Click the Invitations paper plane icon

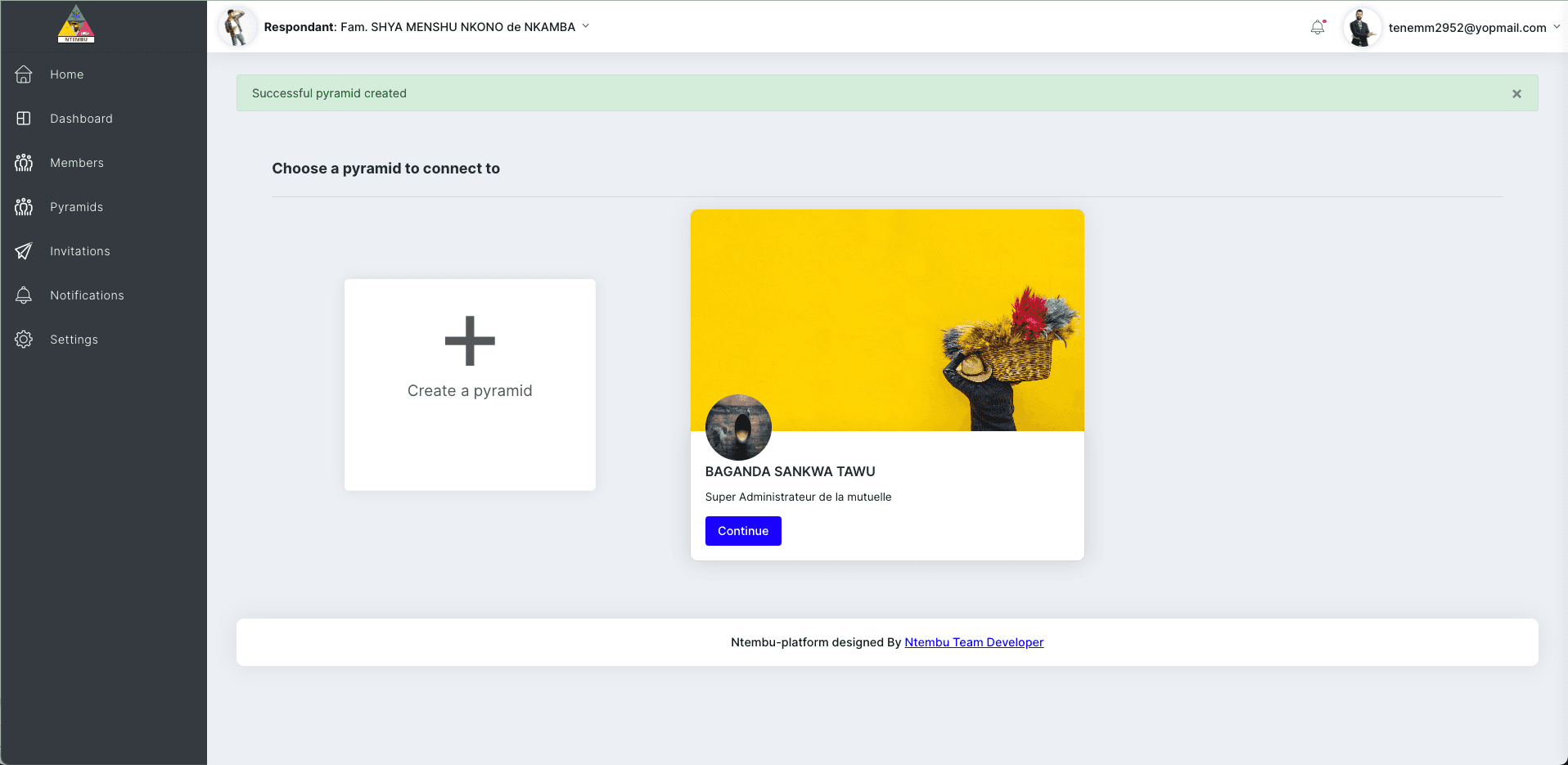pos(24,251)
